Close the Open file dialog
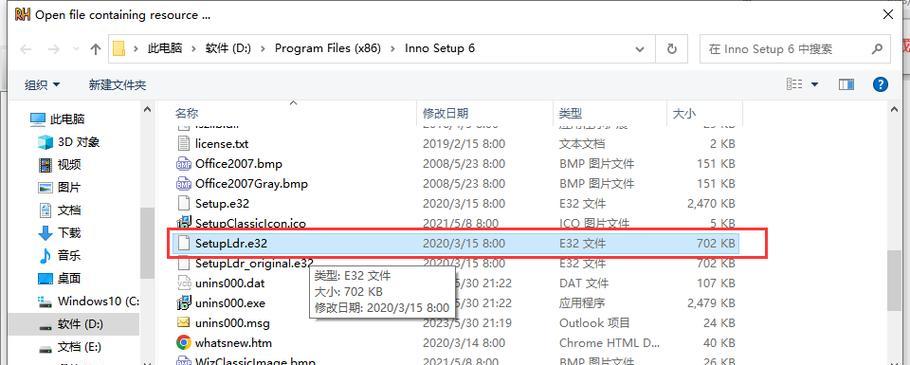 click(x=888, y=15)
